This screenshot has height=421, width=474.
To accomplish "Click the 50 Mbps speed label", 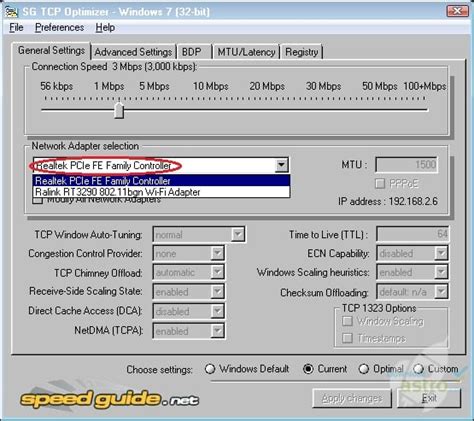I will click(380, 86).
